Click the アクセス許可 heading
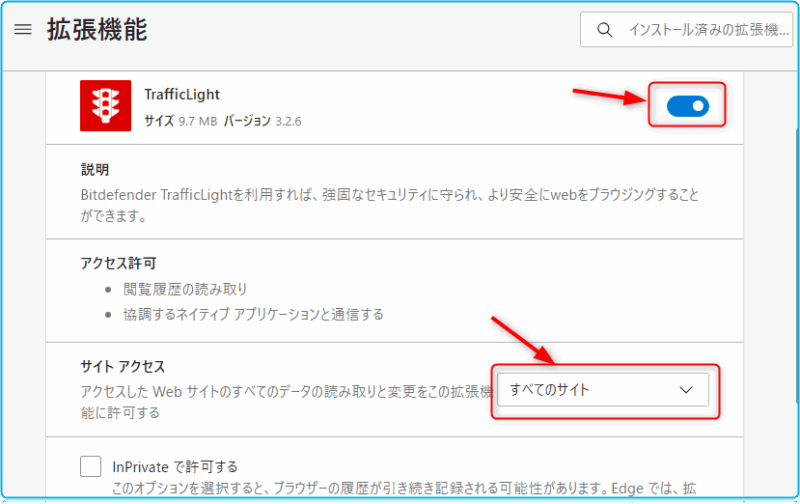The width and height of the screenshot is (800, 504). (x=118, y=263)
